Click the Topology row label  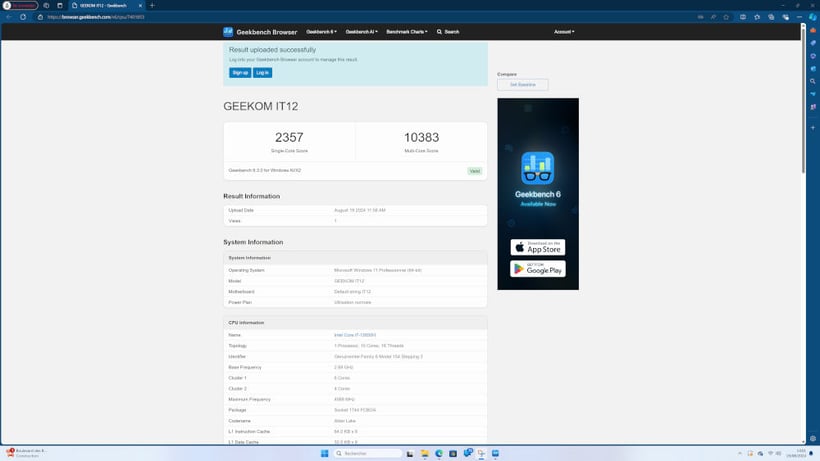coord(237,345)
